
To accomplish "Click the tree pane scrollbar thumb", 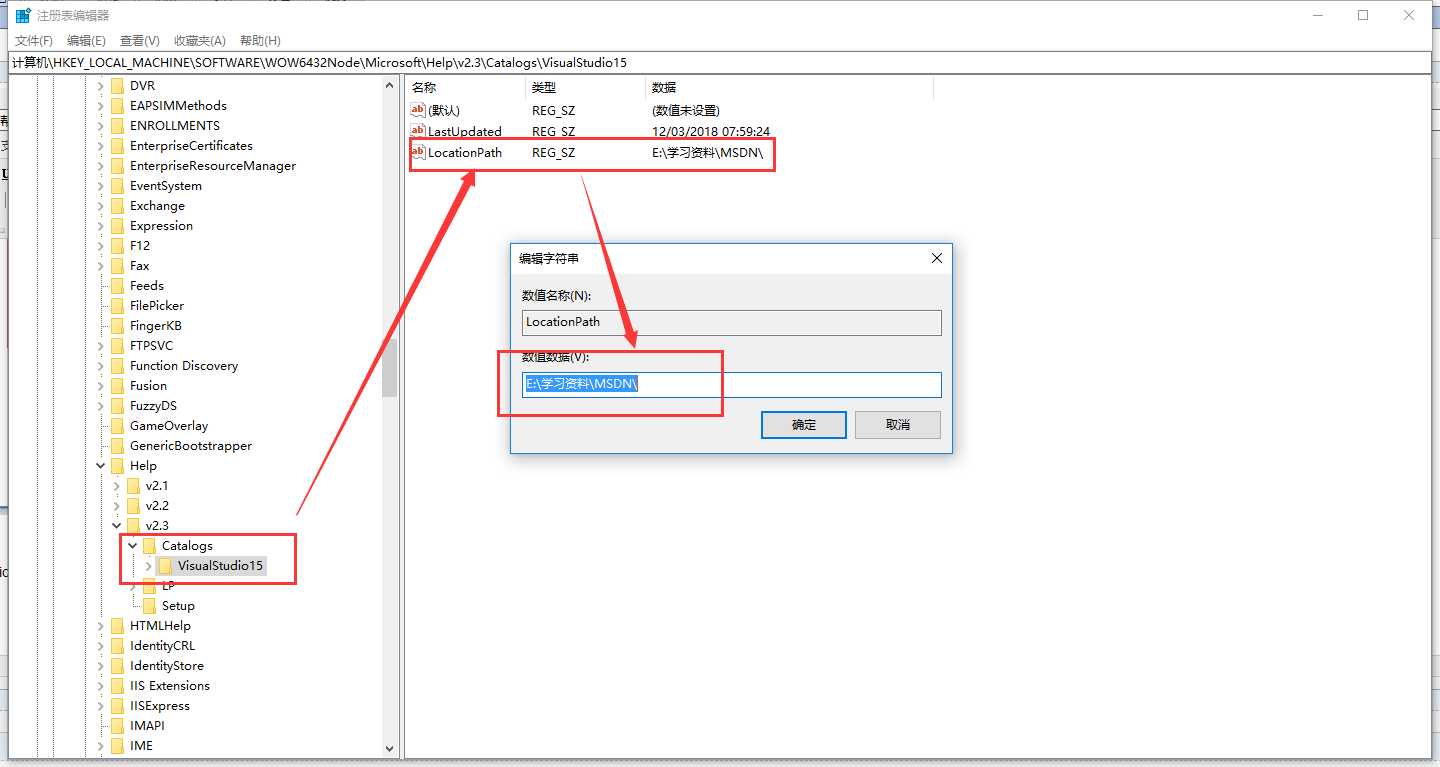I will pos(390,368).
